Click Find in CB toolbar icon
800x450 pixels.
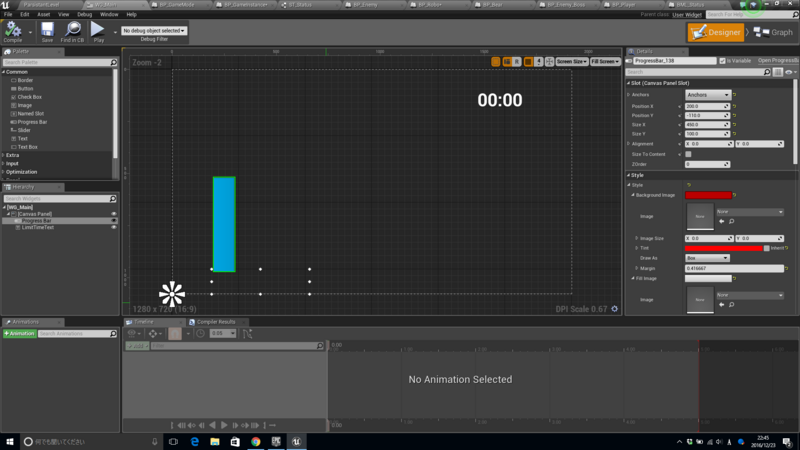click(72, 32)
